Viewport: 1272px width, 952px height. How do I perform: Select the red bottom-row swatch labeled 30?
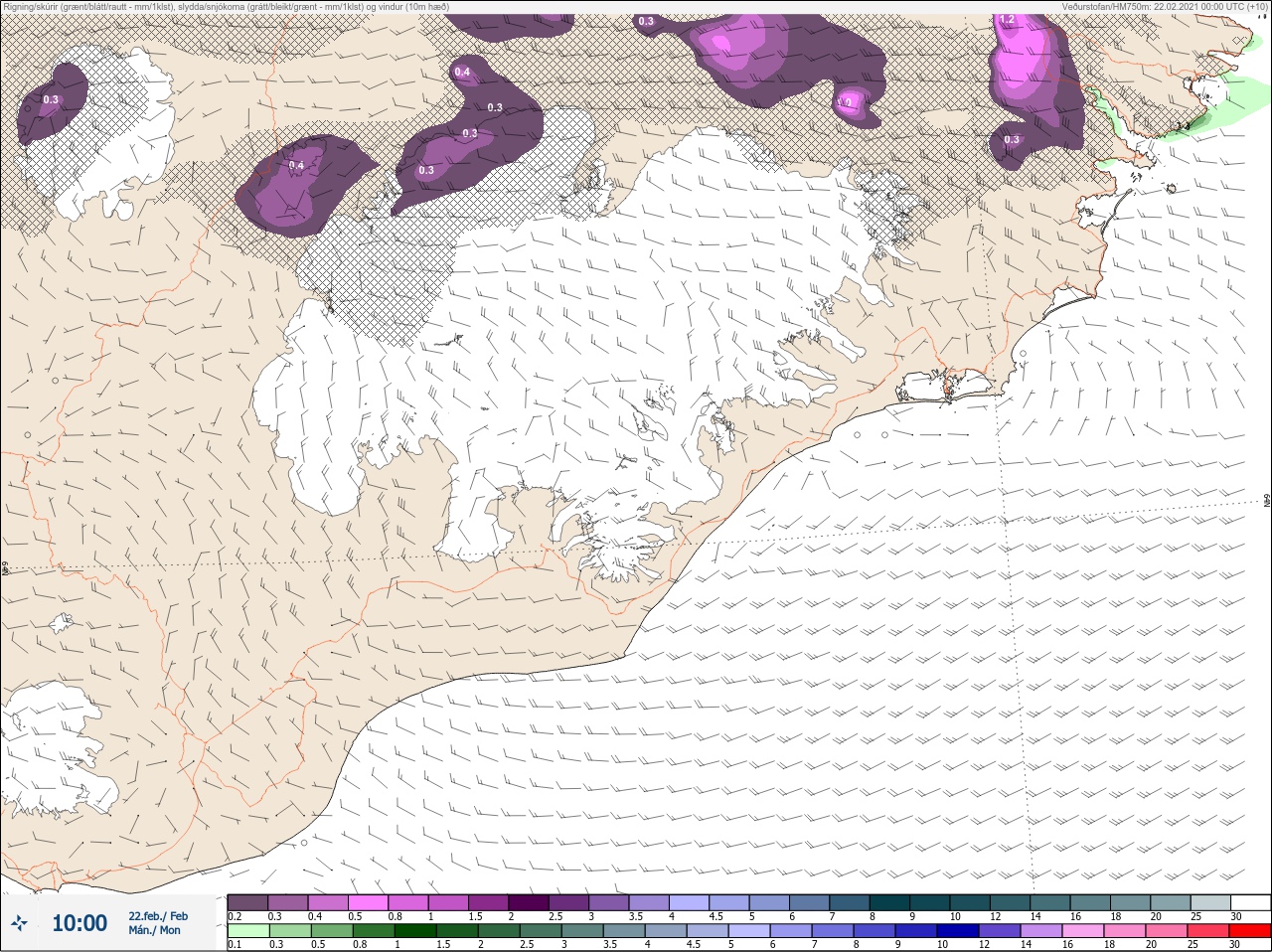click(1250, 931)
